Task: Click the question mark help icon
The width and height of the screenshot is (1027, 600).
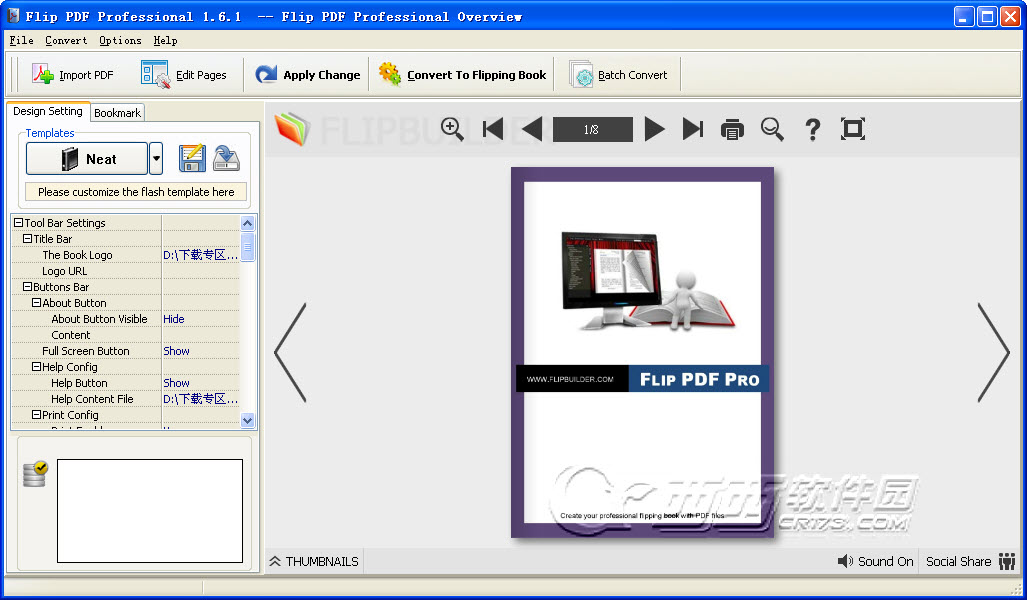Action: pos(812,129)
